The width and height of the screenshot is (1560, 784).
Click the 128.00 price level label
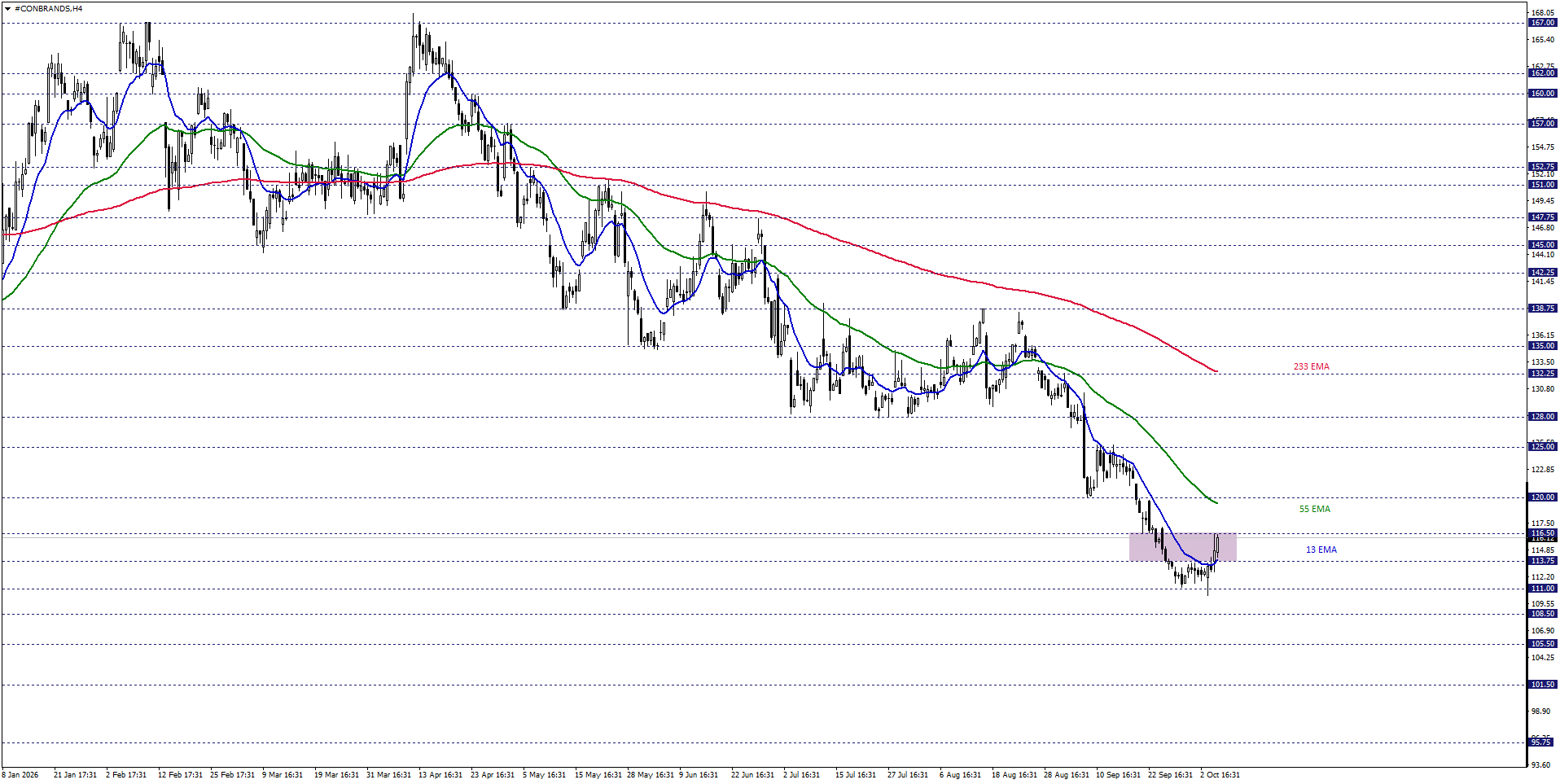[x=1542, y=417]
